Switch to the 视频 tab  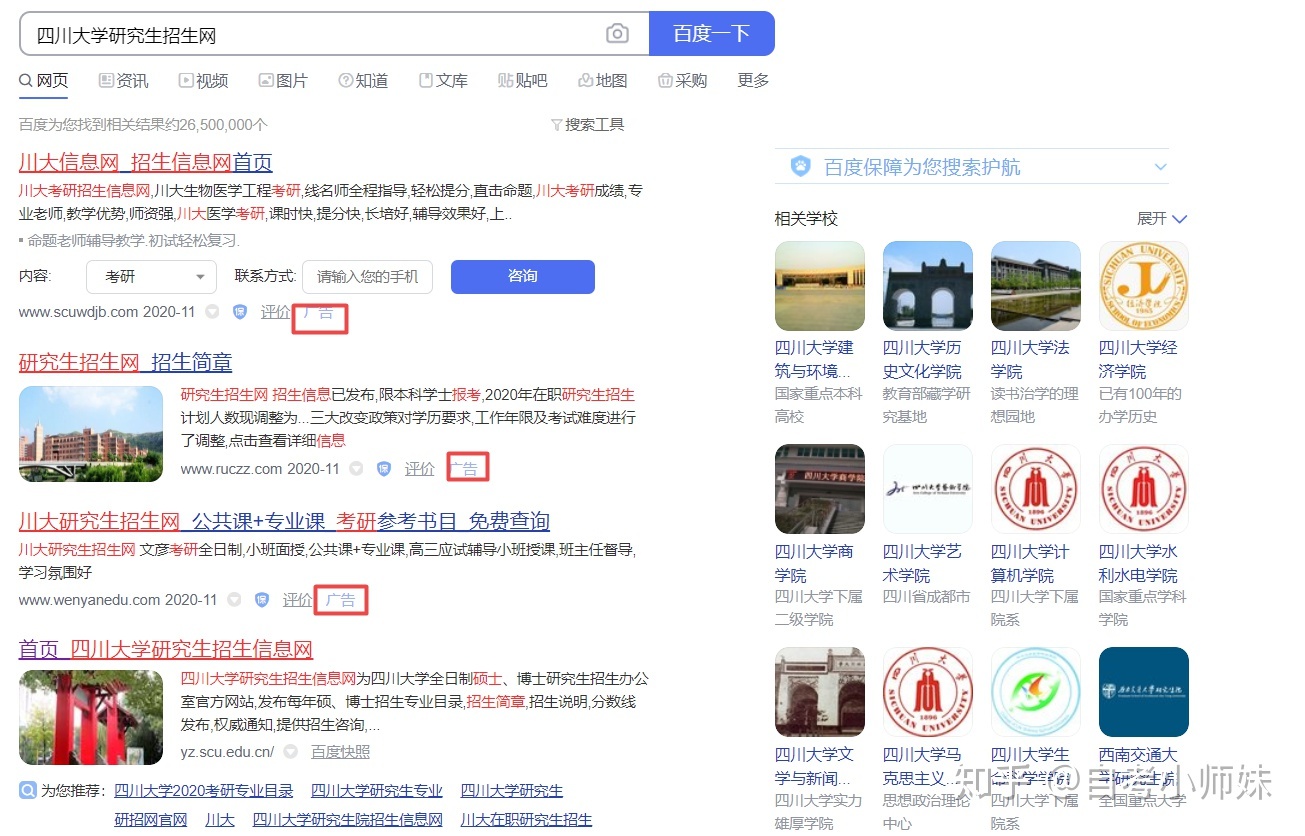click(x=204, y=80)
